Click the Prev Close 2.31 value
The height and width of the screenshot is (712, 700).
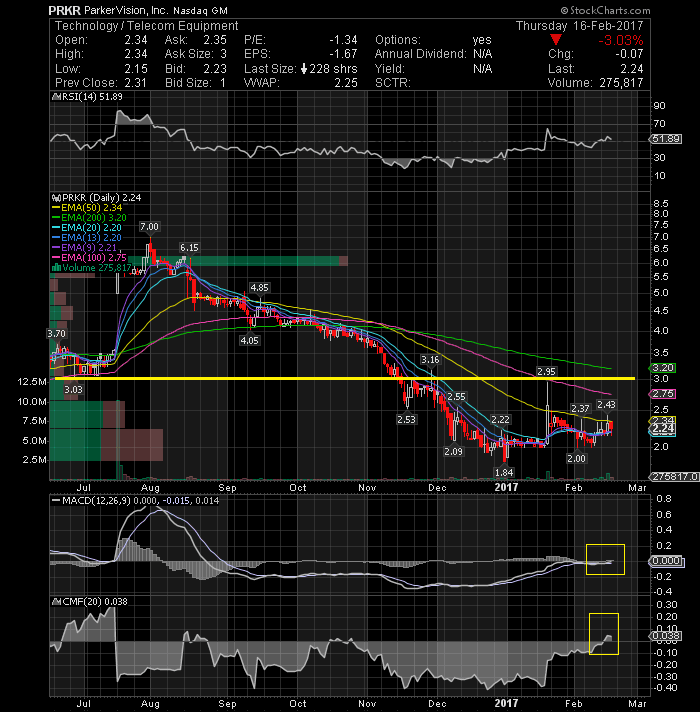(135, 83)
